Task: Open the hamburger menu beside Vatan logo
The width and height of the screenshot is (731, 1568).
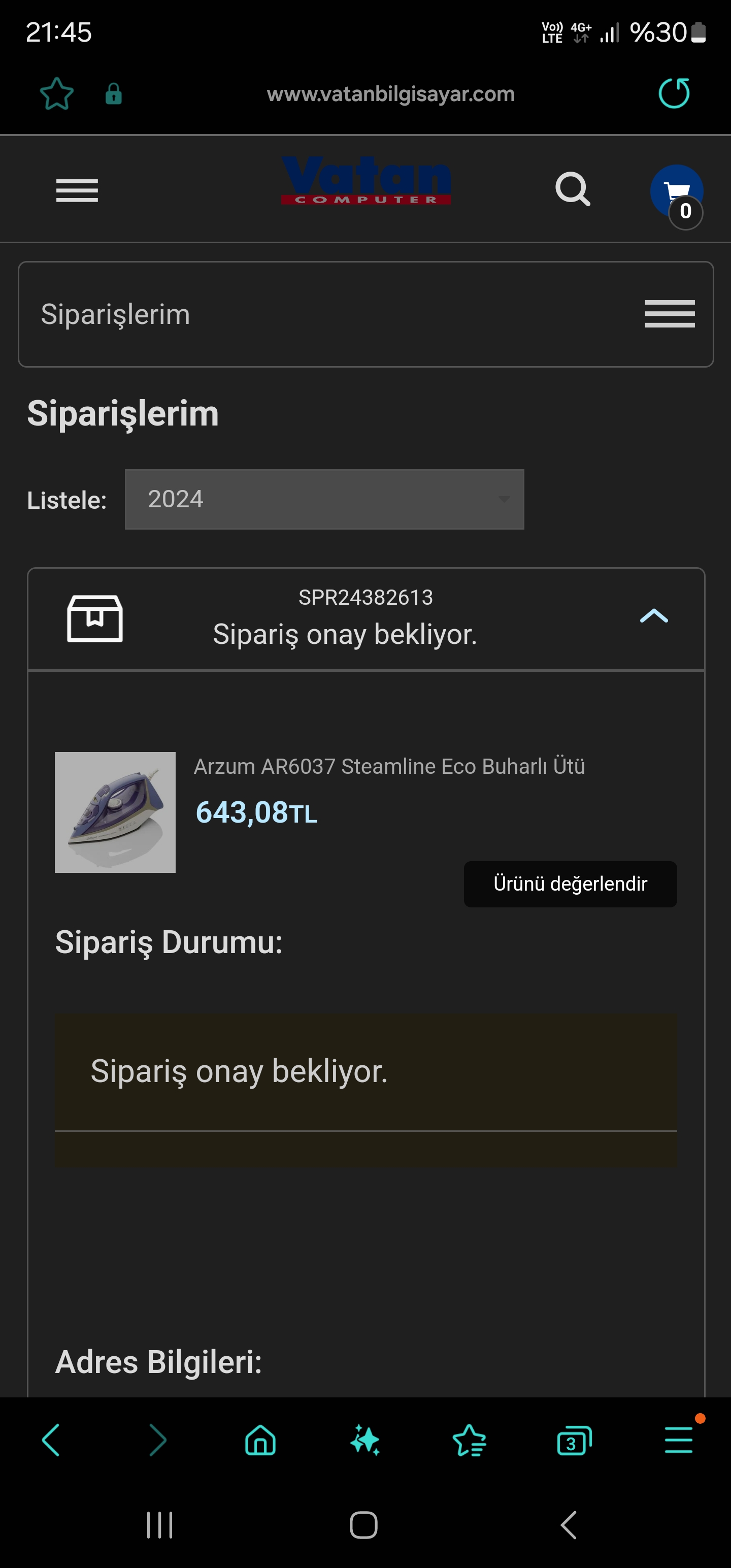Action: tap(77, 190)
